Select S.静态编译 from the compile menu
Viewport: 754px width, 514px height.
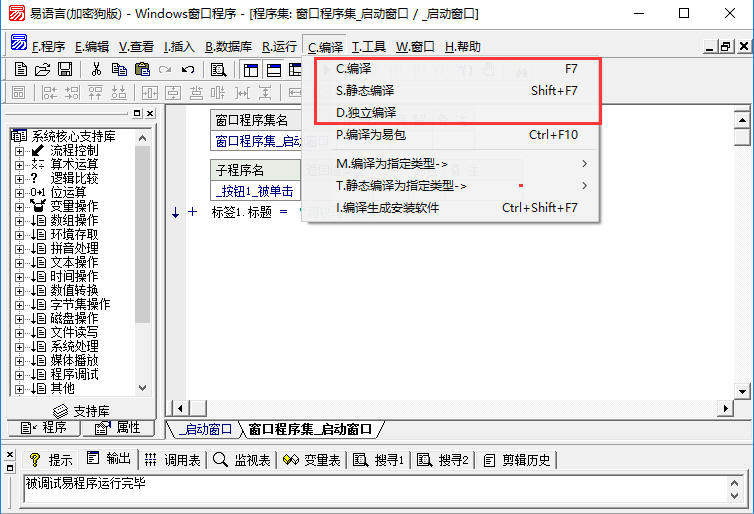[x=365, y=91]
